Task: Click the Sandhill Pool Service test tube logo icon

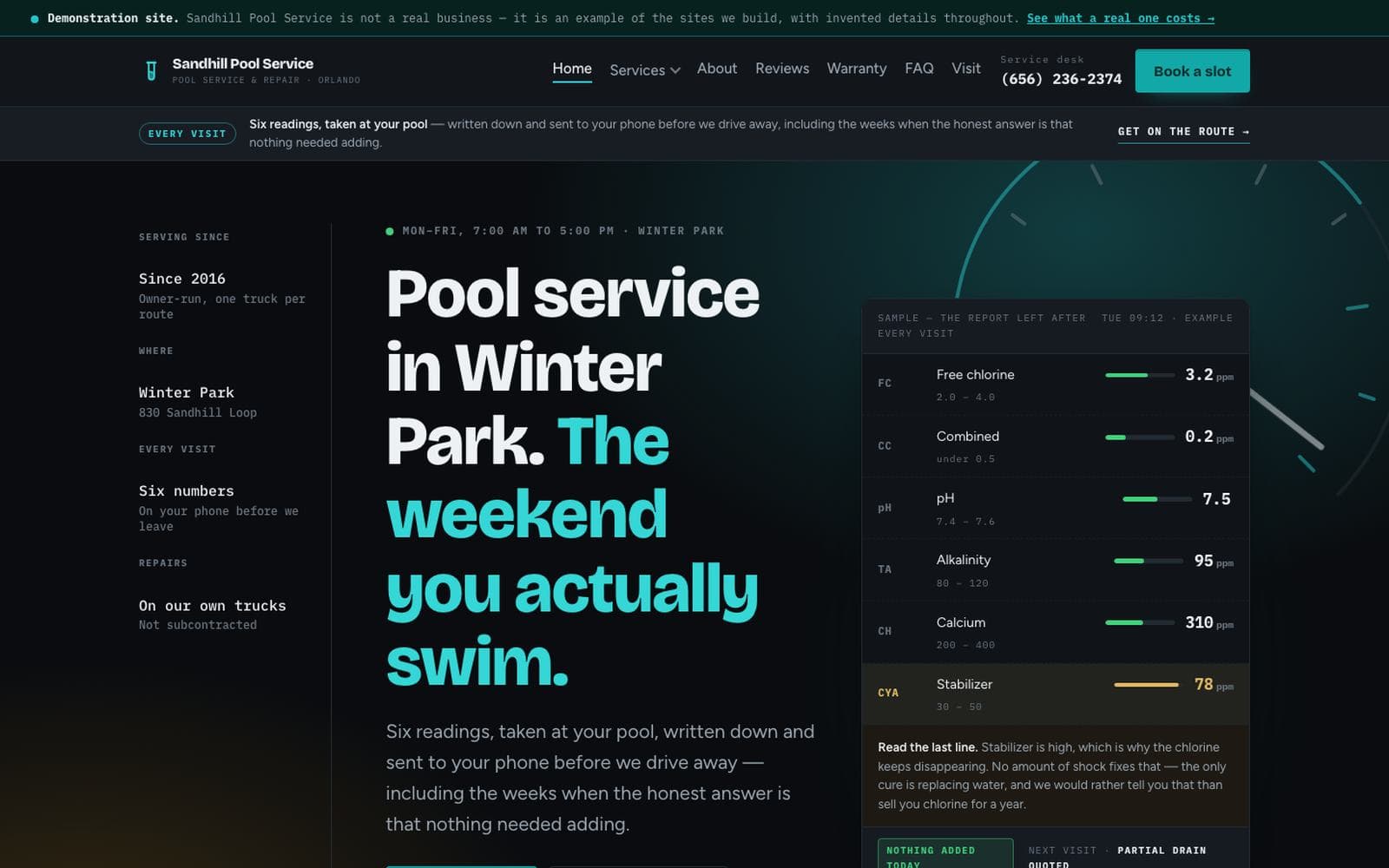Action: point(151,70)
